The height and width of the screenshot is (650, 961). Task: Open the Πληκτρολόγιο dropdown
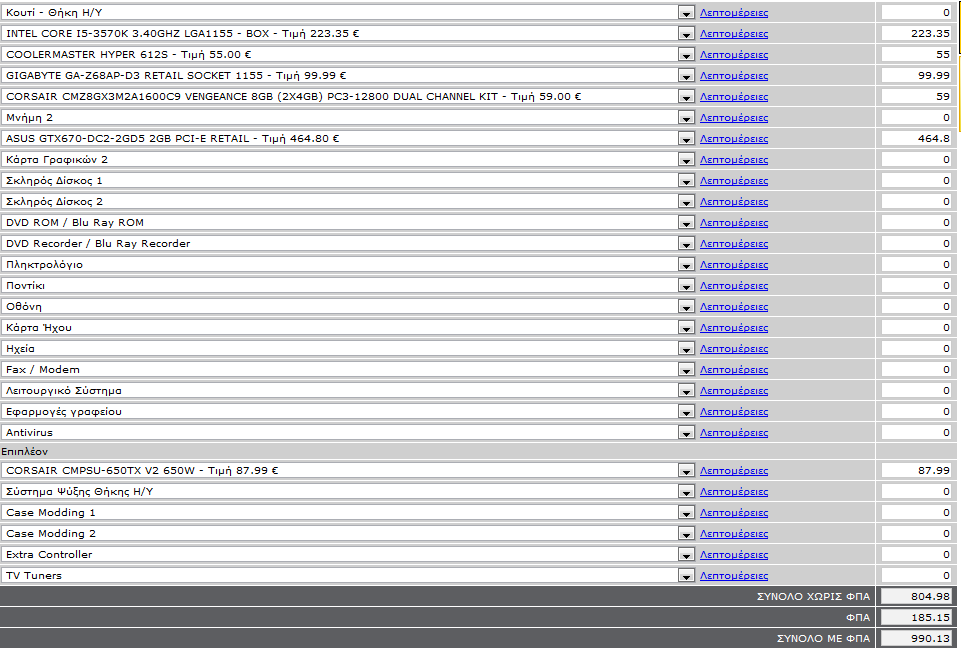[348, 265]
